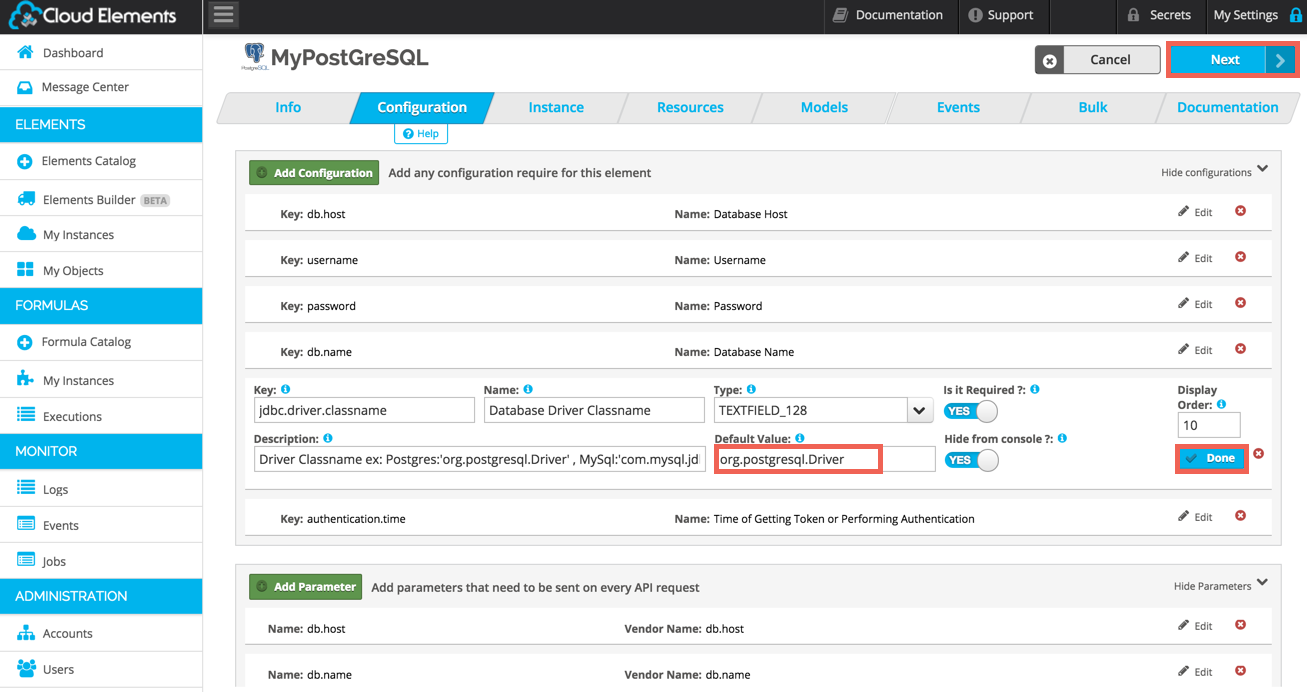Screen dimensions: 1307x692
Task: Delete the password configuration row
Action: coord(1240,303)
